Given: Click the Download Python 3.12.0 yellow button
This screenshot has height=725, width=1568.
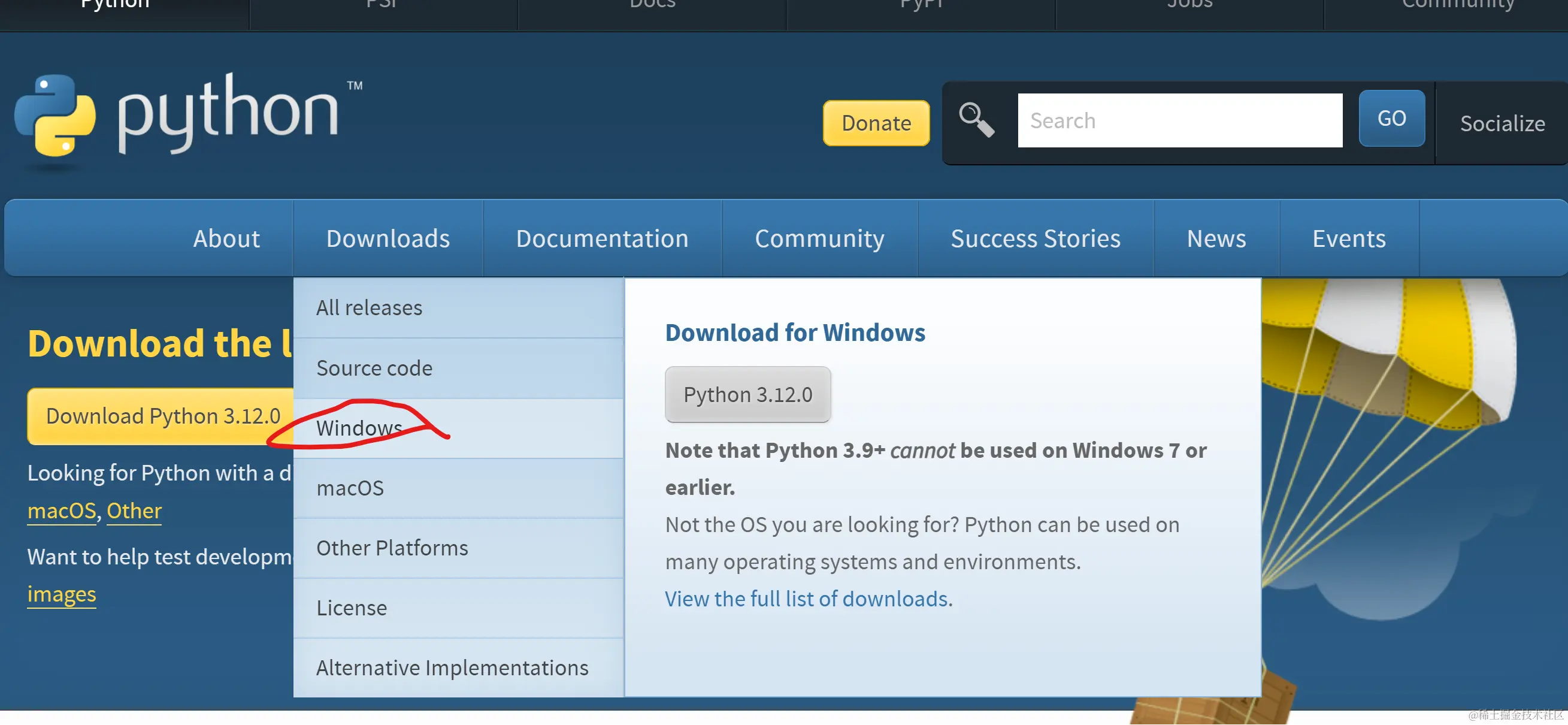Looking at the screenshot, I should point(162,416).
